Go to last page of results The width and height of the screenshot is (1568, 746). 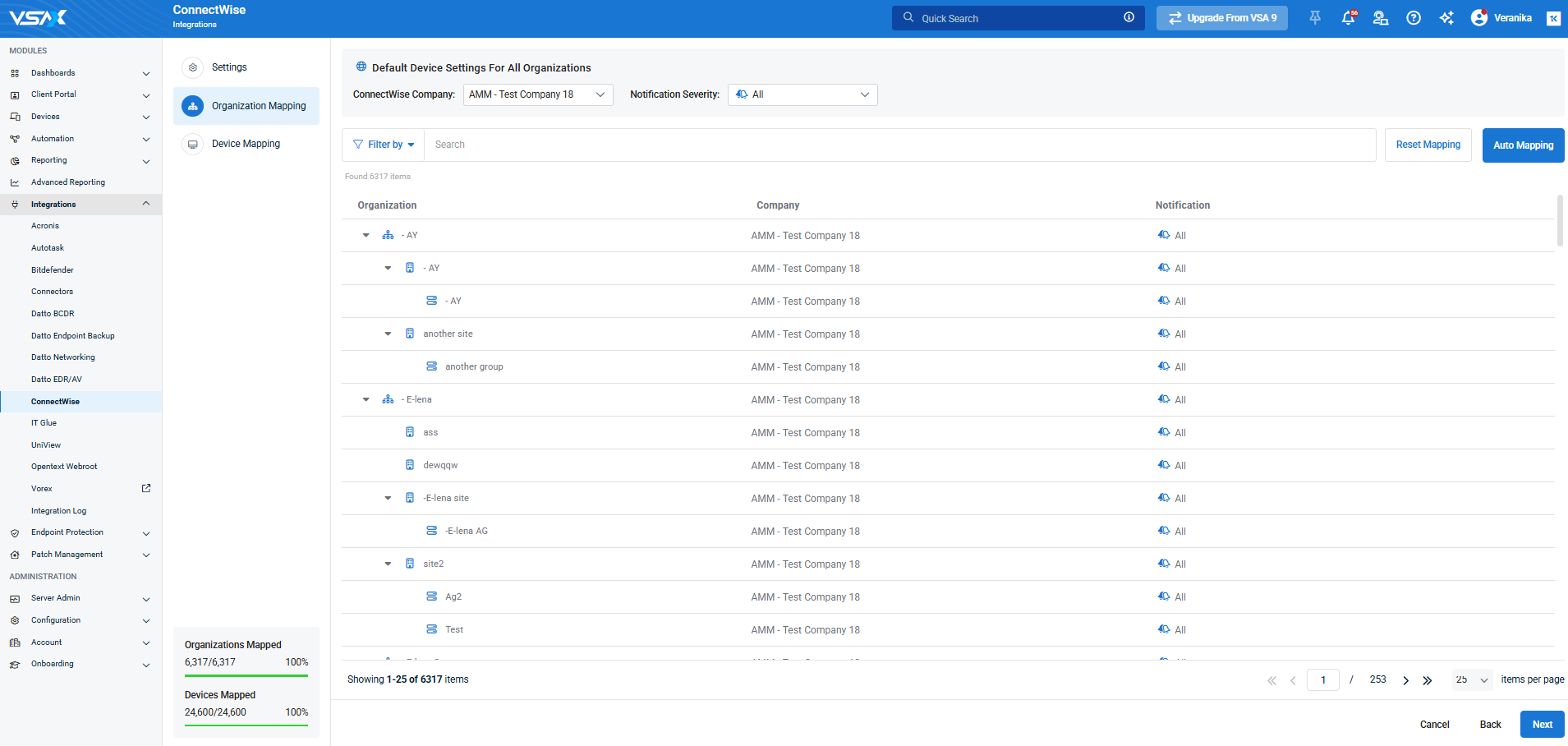click(1428, 680)
